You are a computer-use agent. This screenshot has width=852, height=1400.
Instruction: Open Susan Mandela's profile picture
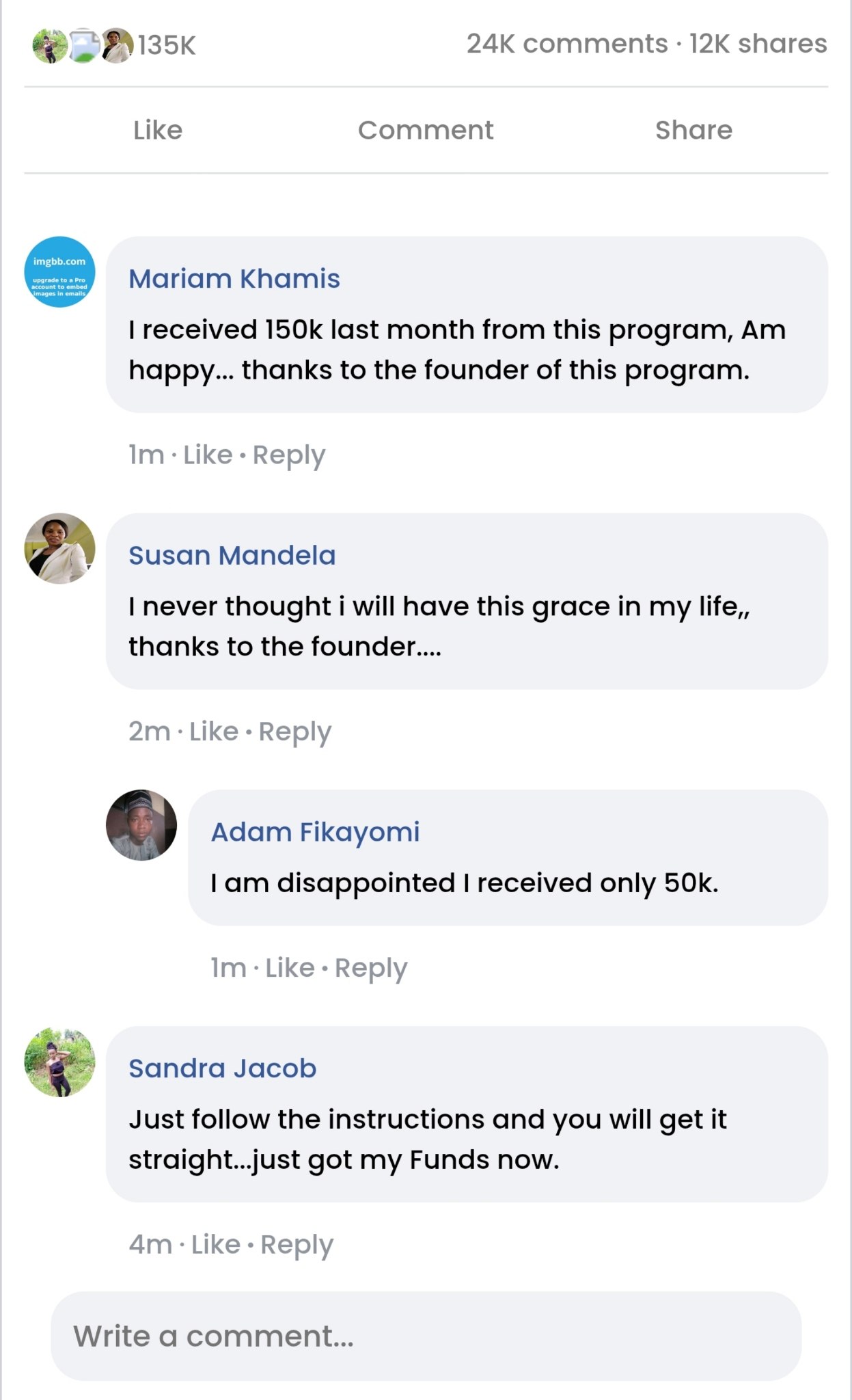(x=59, y=548)
